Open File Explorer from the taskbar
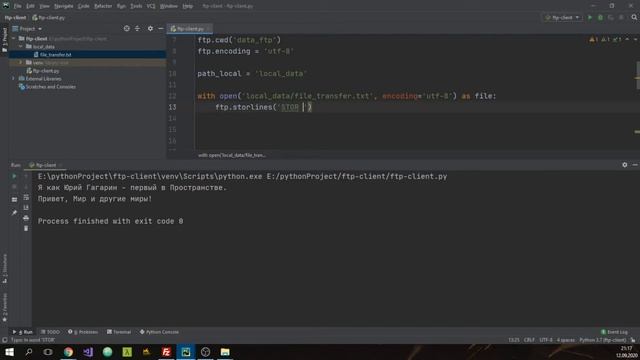 tap(225, 352)
